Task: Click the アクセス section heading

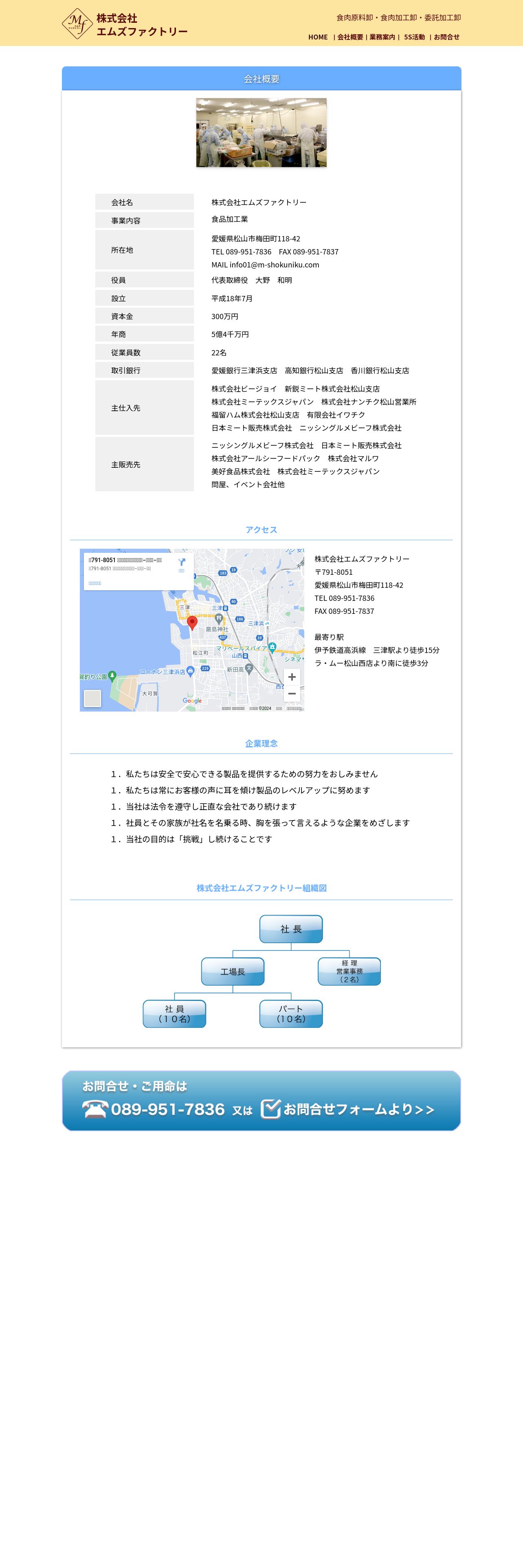Action: click(261, 530)
